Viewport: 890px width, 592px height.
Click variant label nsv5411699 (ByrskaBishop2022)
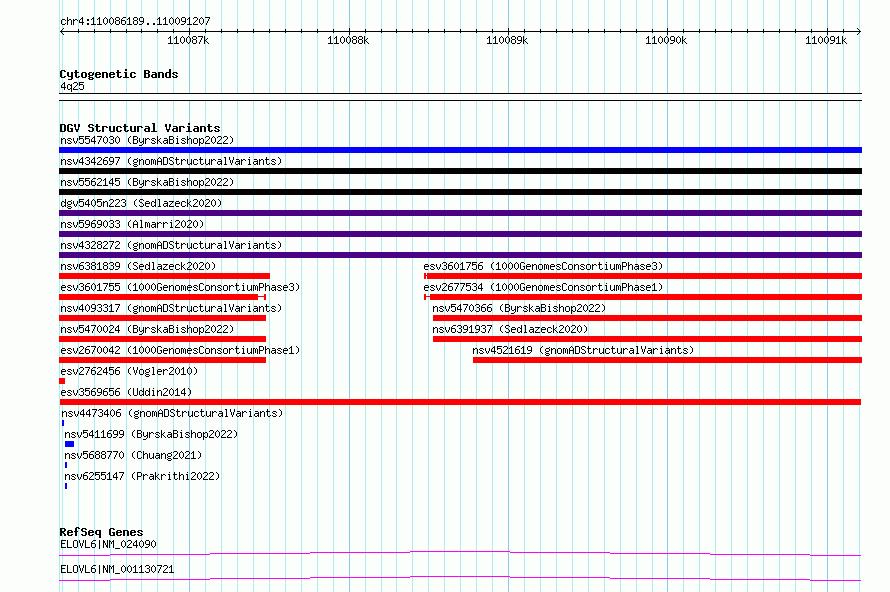pos(151,434)
